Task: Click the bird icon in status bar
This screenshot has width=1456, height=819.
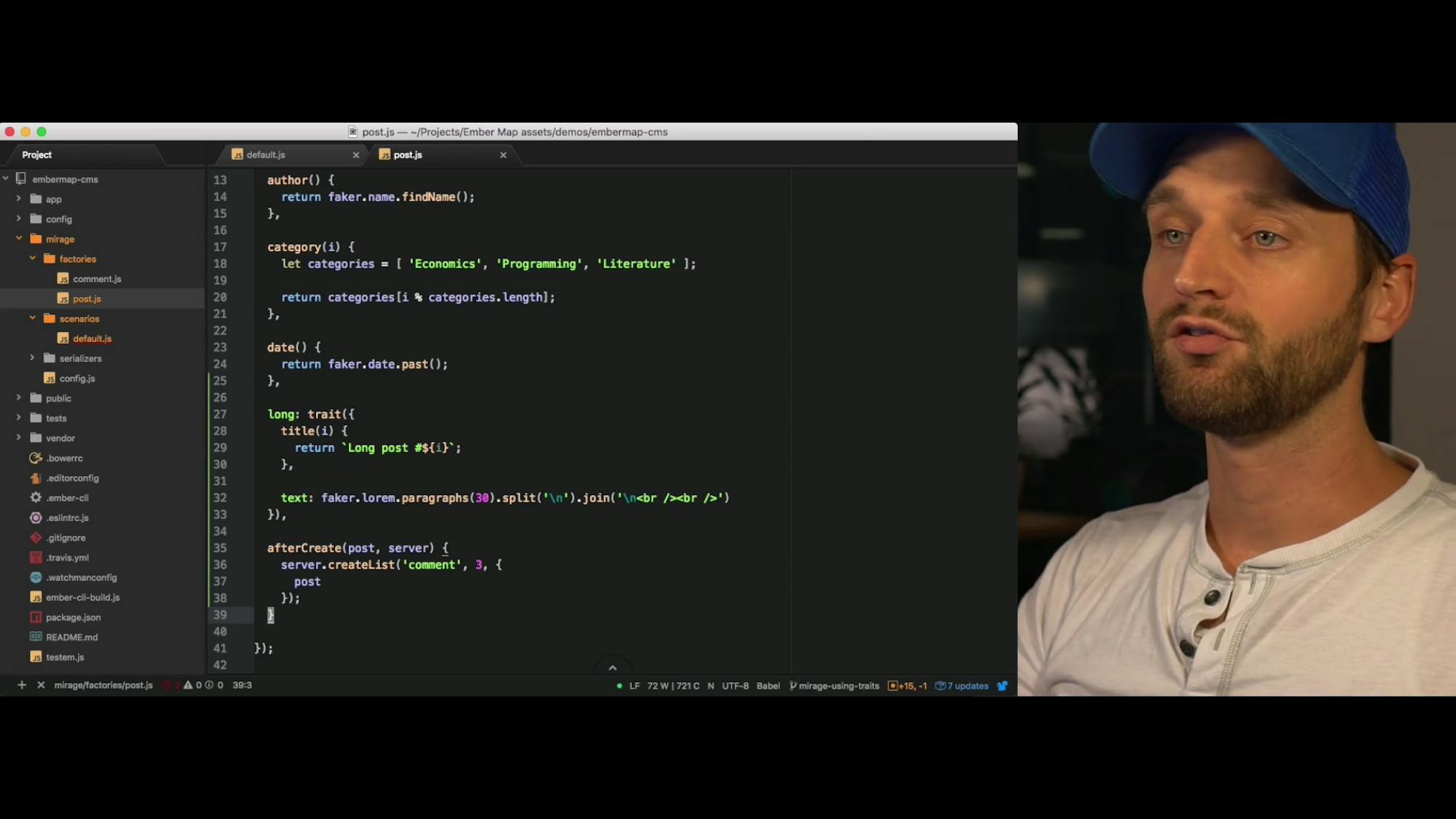Action: pyautogui.click(x=1002, y=686)
